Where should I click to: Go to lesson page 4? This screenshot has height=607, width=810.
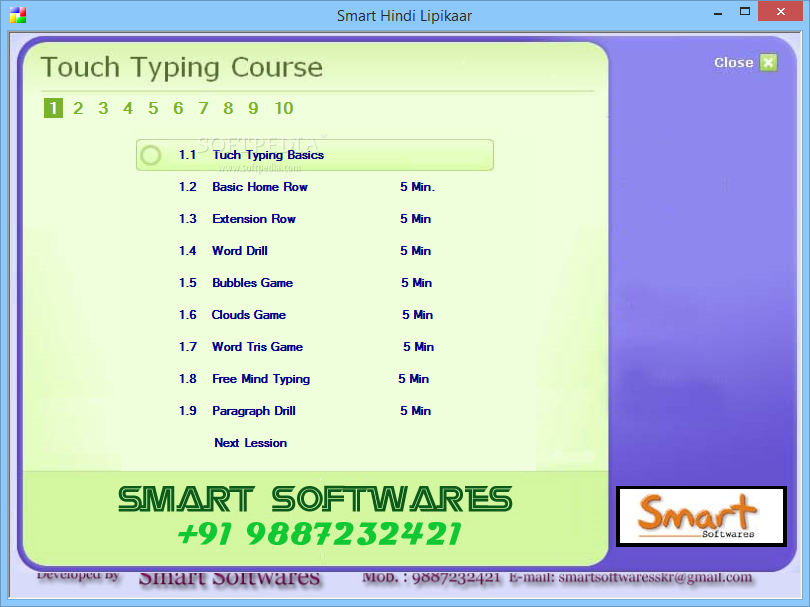pyautogui.click(x=128, y=108)
